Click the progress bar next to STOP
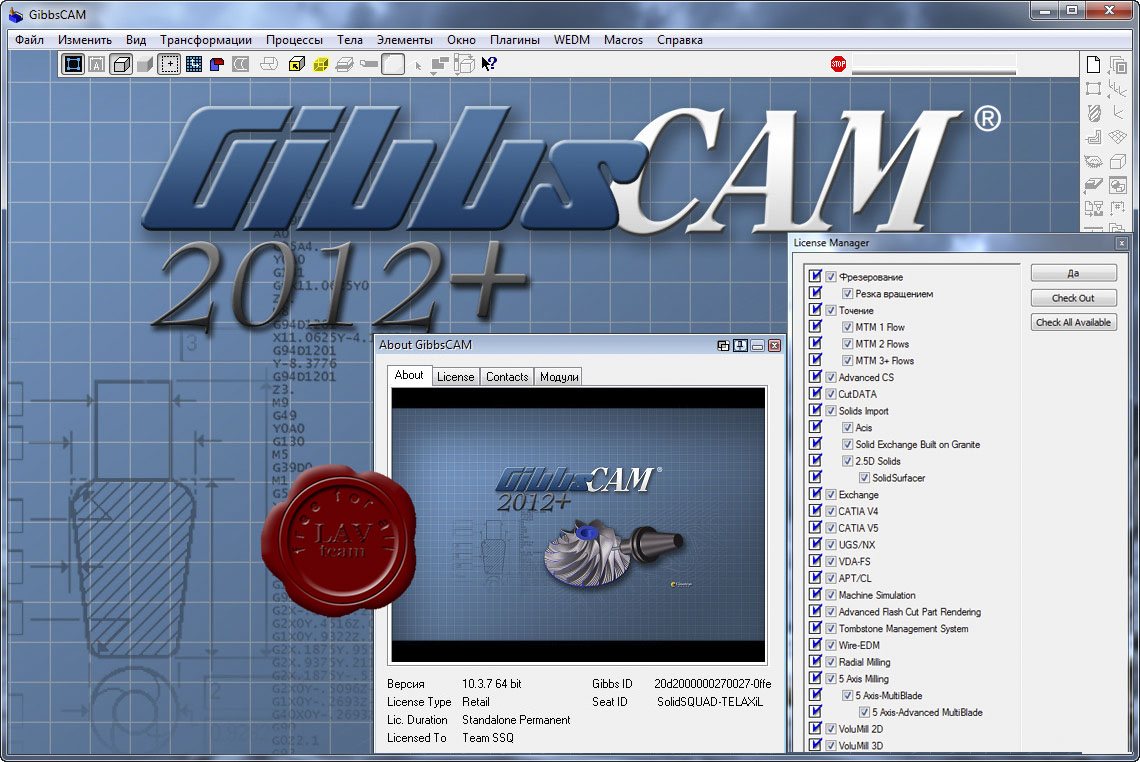 tap(934, 65)
